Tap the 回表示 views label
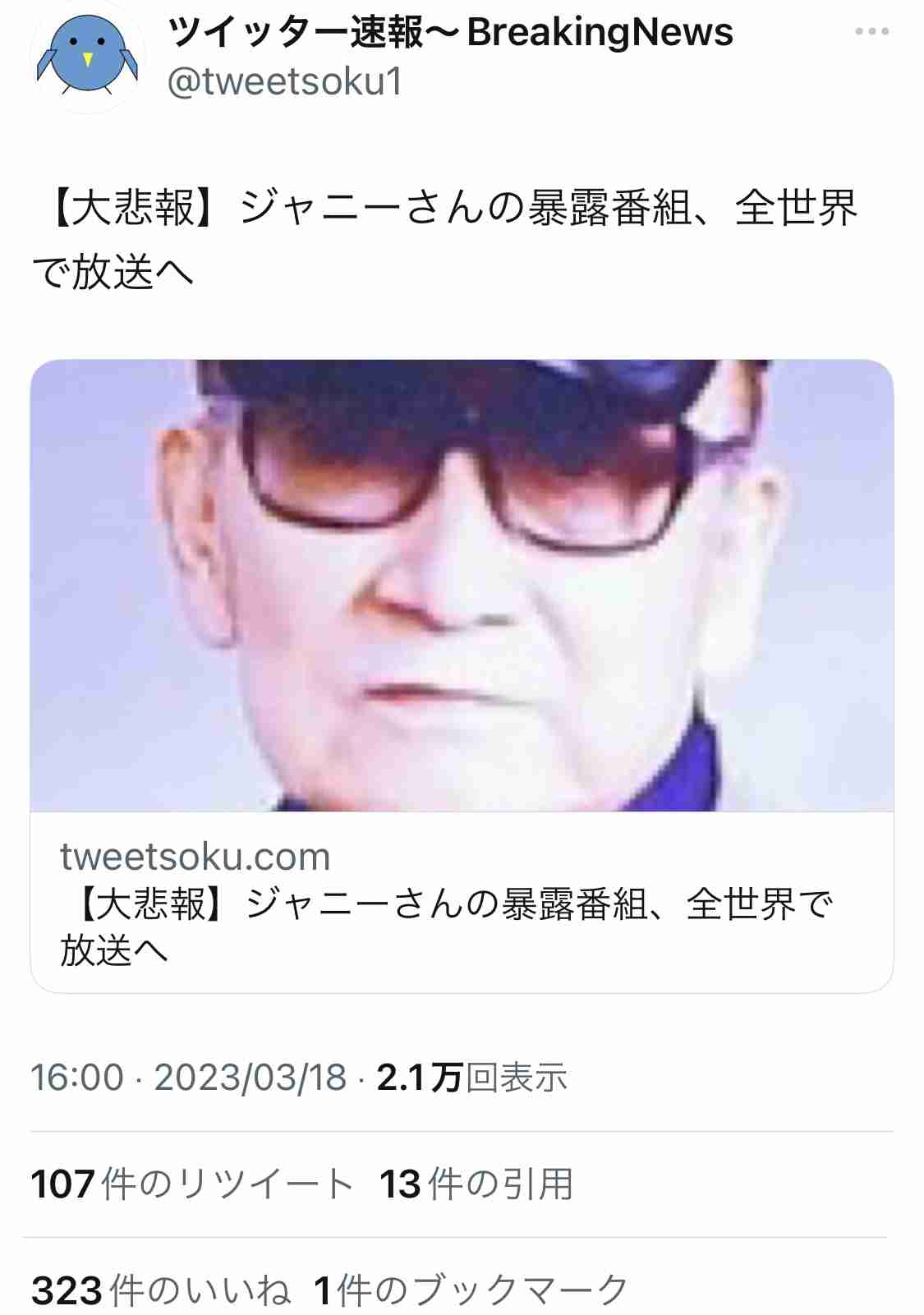The width and height of the screenshot is (924, 1315). [517, 1078]
